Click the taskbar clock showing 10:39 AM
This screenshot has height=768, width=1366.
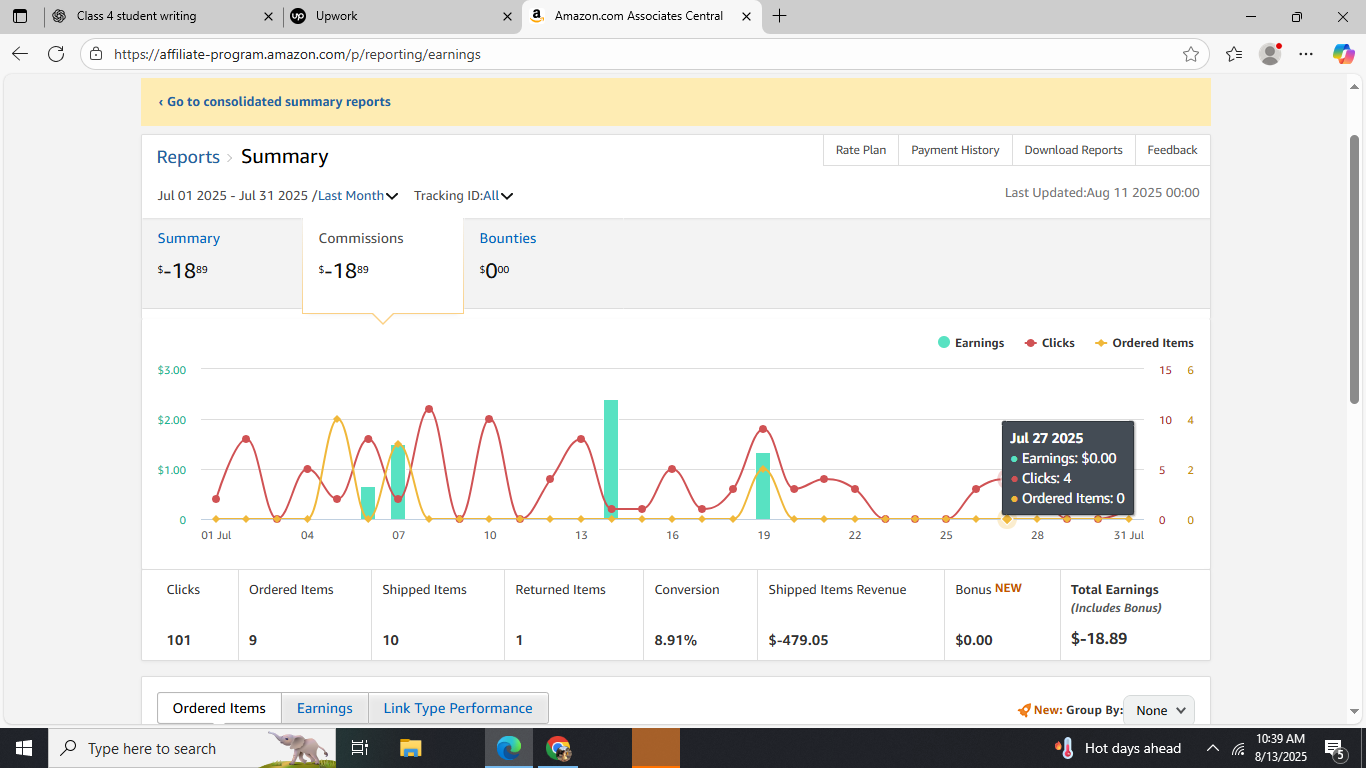(1280, 739)
